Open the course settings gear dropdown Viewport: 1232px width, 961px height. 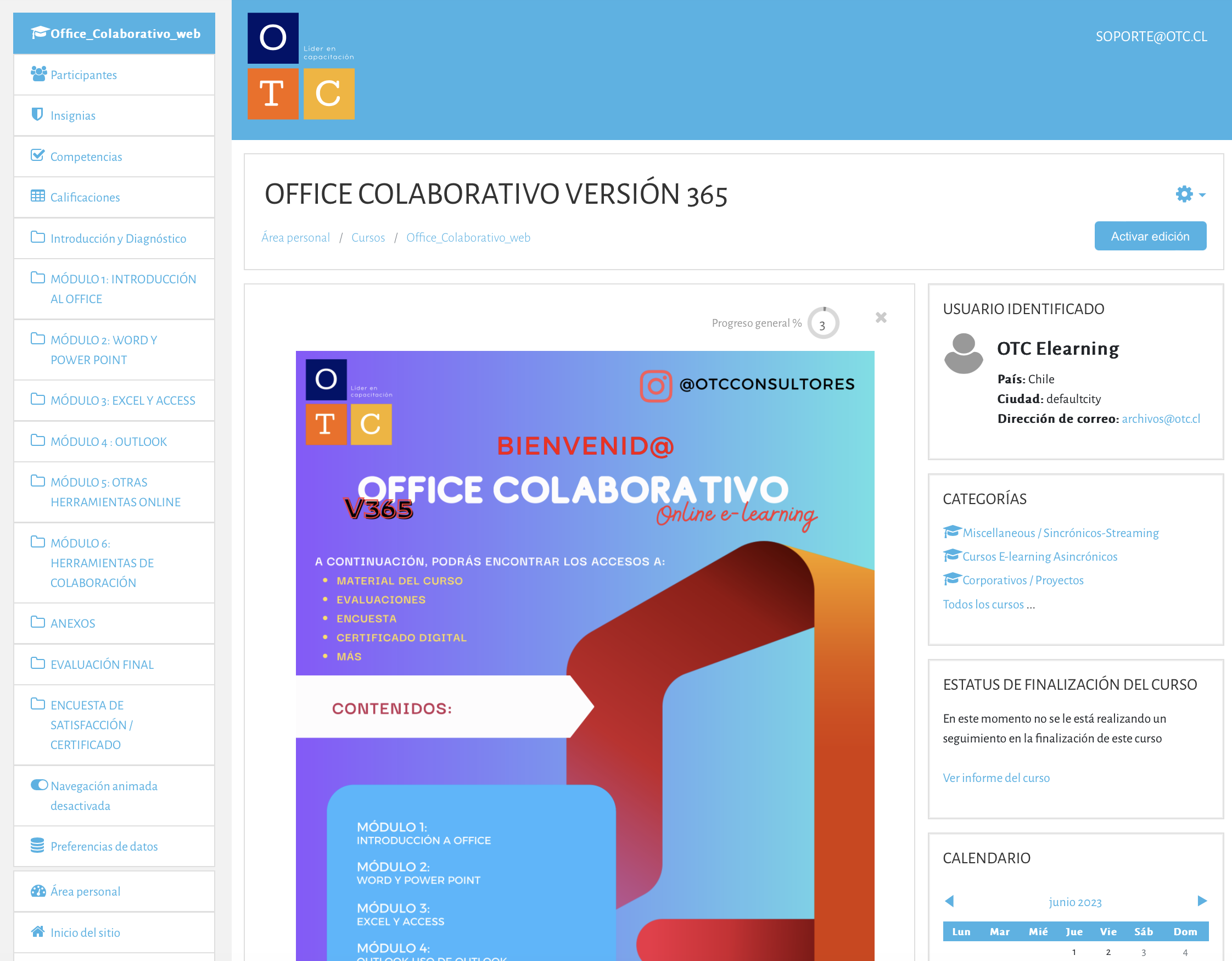1190,194
